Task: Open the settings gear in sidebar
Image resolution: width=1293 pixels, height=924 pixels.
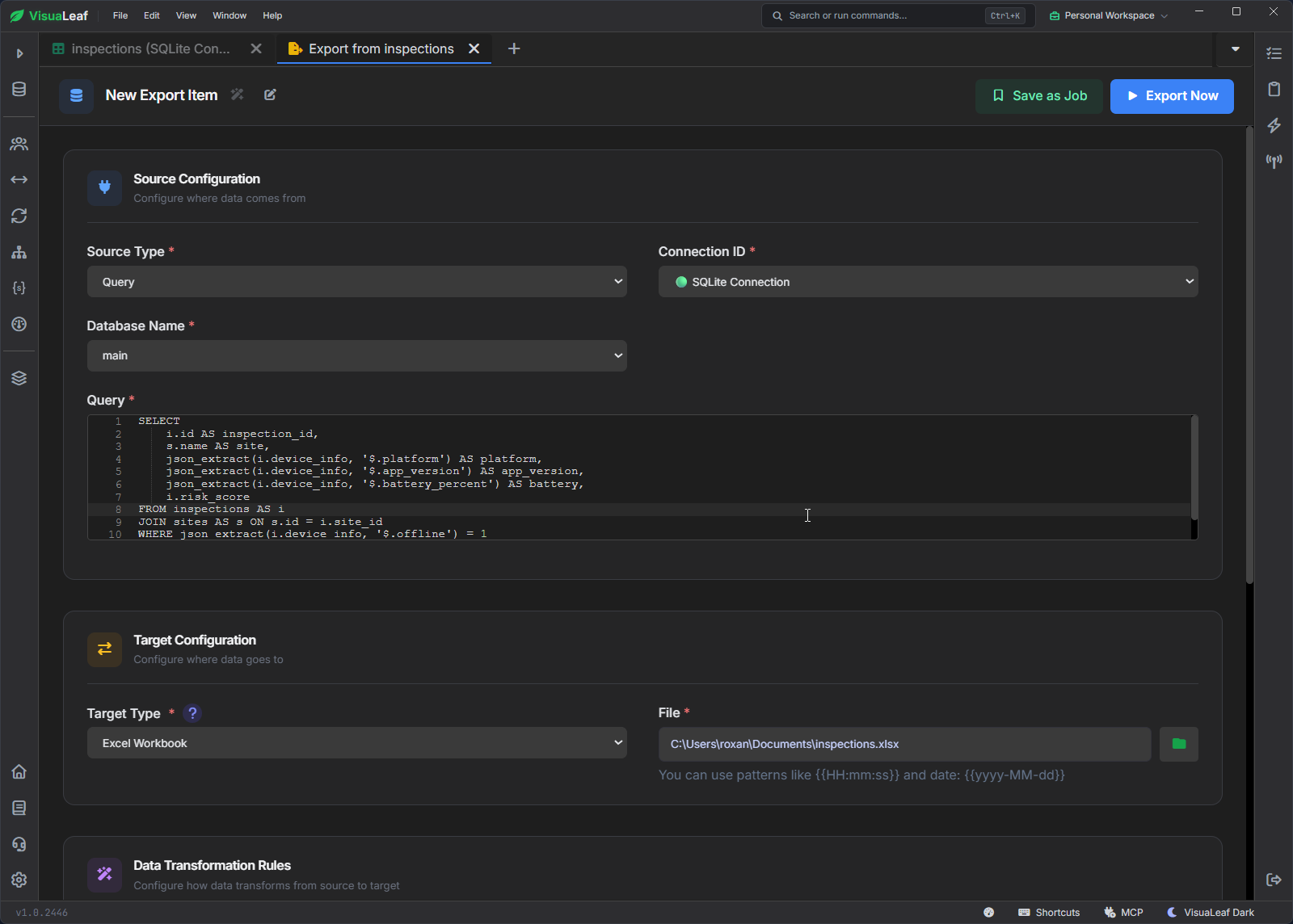Action: pos(19,880)
